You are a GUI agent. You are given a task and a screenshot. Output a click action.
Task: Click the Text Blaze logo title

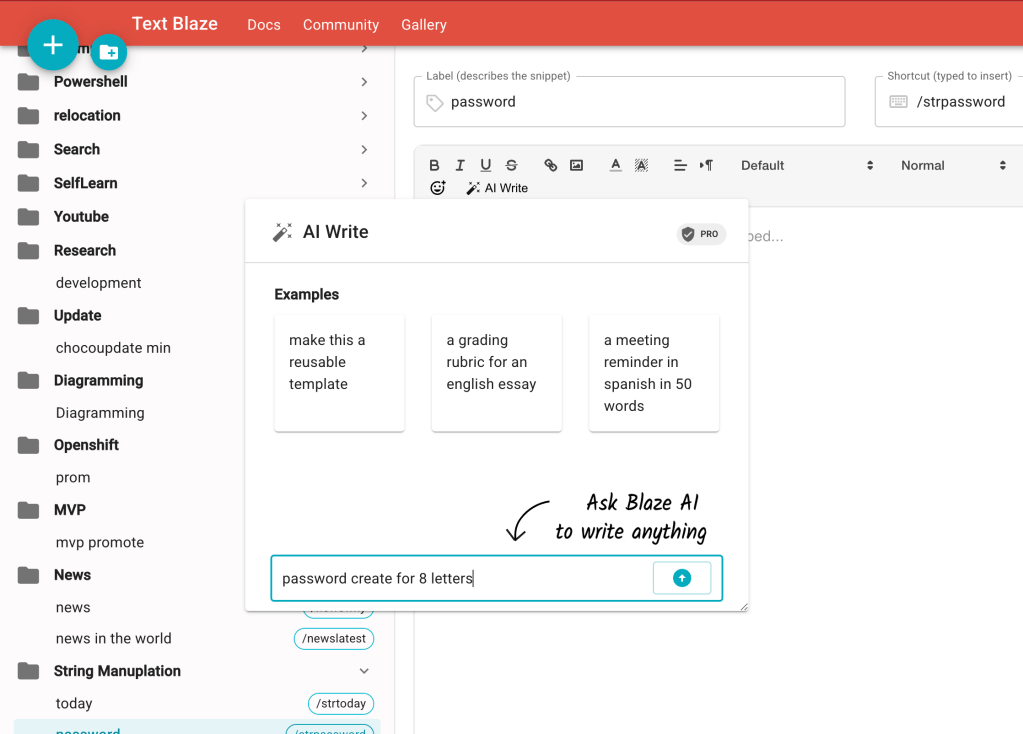click(175, 23)
